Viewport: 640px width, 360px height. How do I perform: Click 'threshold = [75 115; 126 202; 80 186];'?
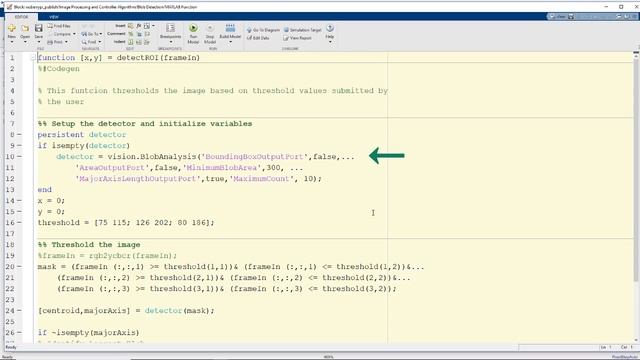(x=126, y=223)
